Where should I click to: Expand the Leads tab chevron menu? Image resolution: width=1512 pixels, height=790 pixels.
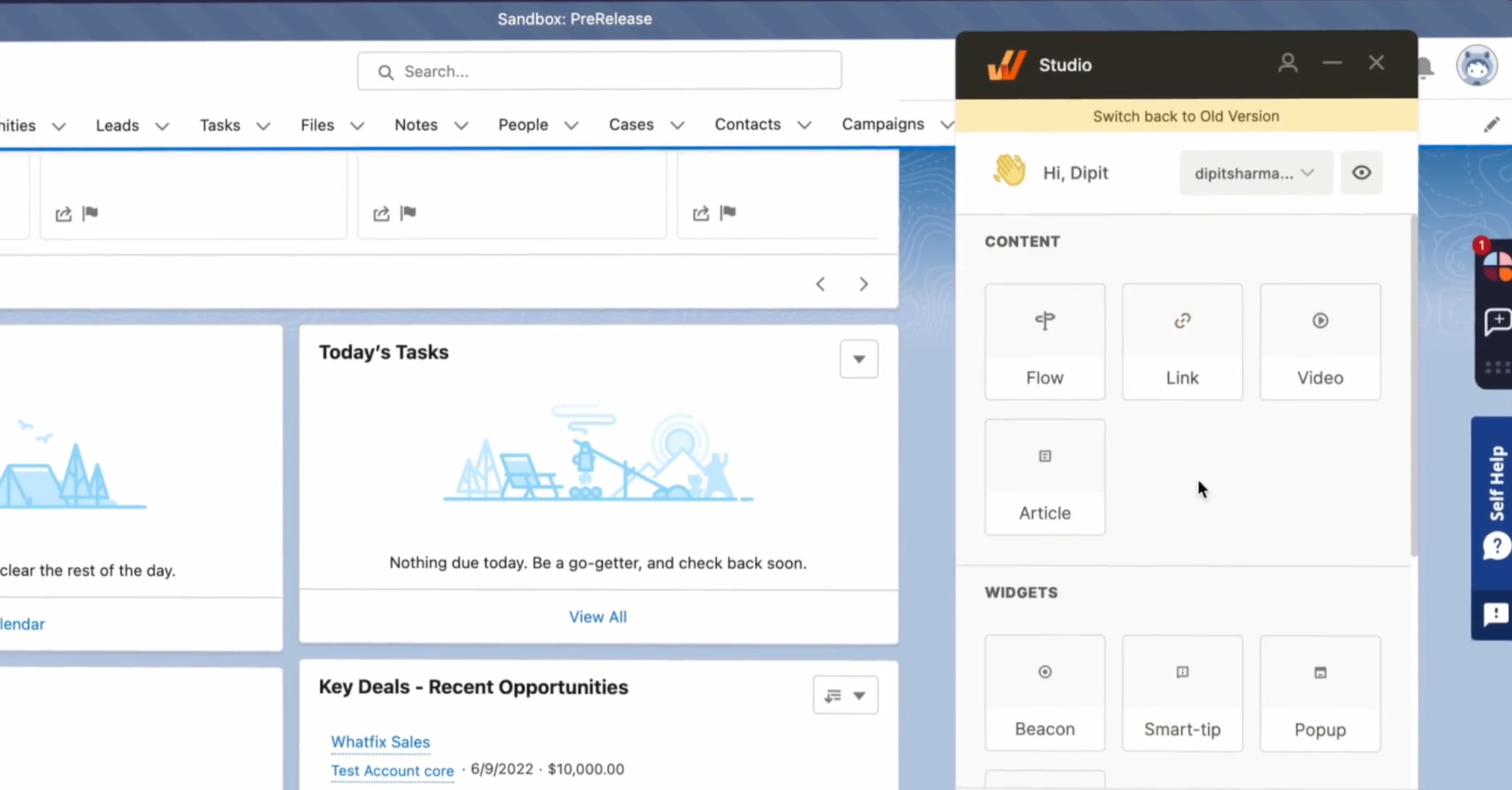coord(162,126)
